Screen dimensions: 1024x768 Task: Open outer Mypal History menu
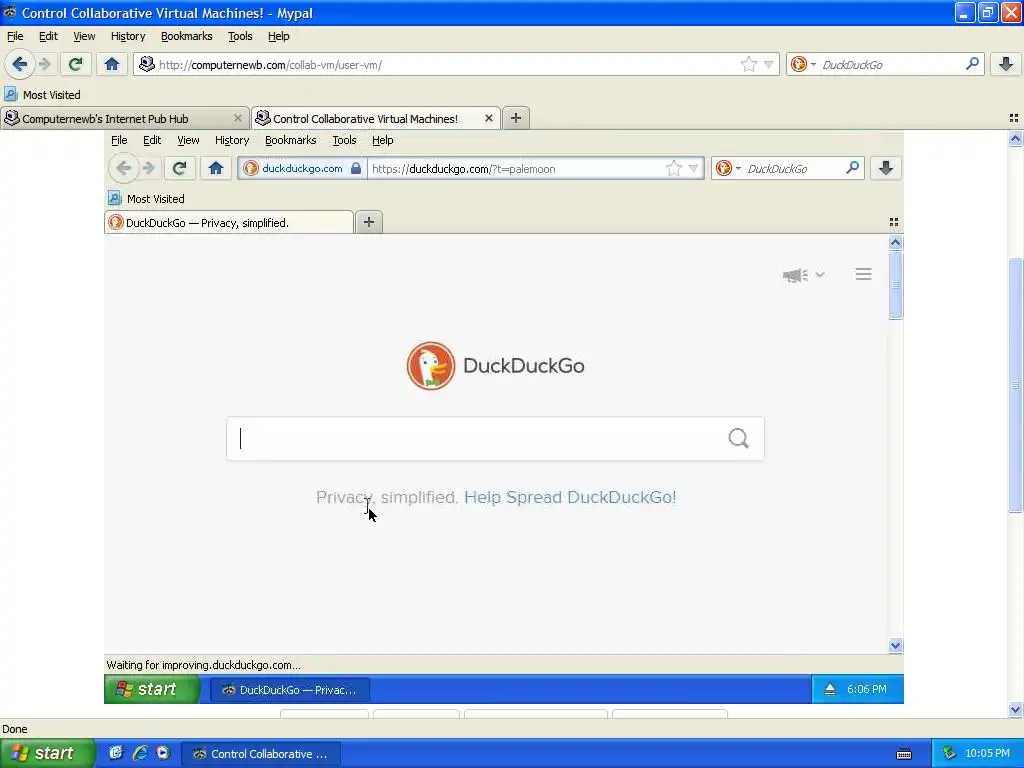pos(128,37)
